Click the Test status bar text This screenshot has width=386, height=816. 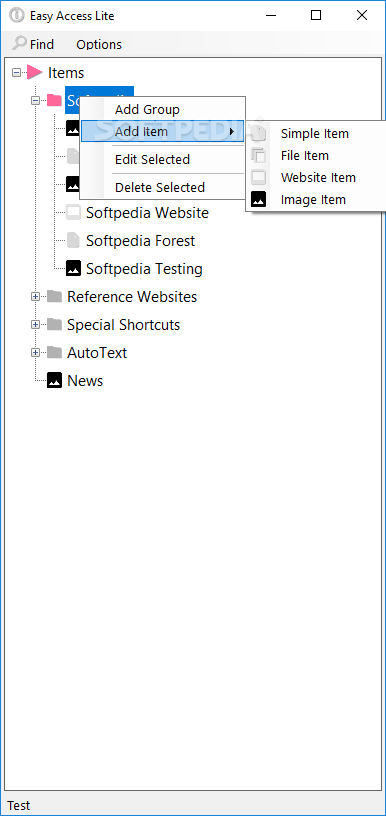tap(19, 806)
